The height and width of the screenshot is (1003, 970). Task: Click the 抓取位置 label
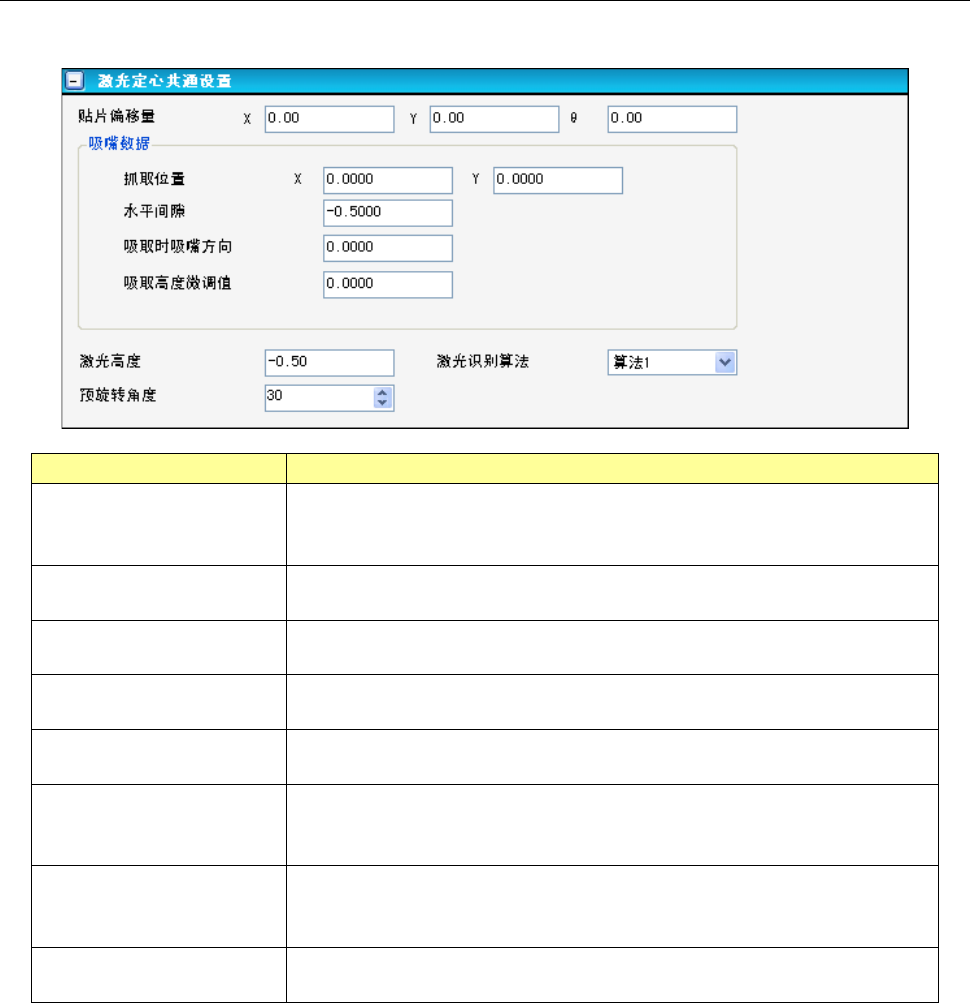pos(154,179)
